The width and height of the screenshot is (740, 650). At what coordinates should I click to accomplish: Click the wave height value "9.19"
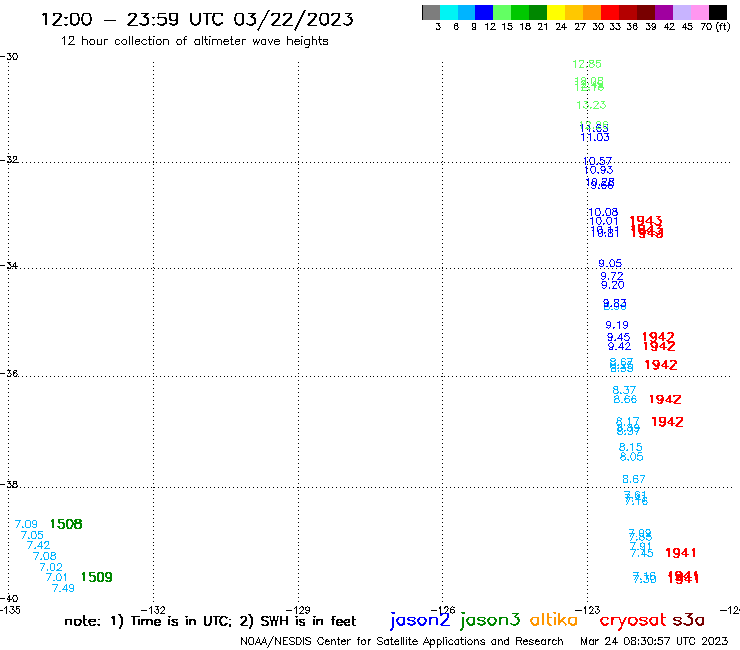tap(617, 325)
